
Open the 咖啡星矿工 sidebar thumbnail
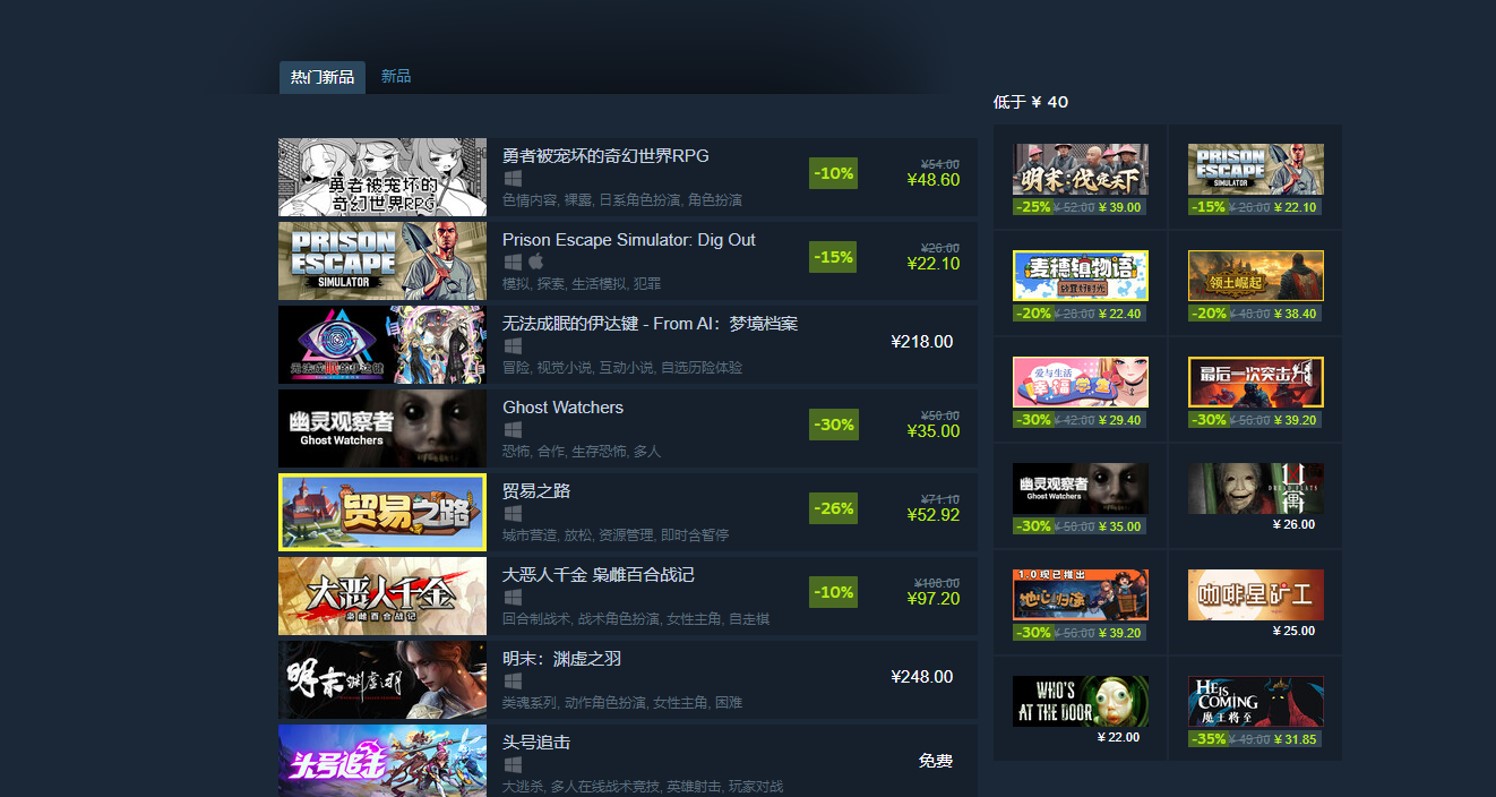coord(1256,595)
